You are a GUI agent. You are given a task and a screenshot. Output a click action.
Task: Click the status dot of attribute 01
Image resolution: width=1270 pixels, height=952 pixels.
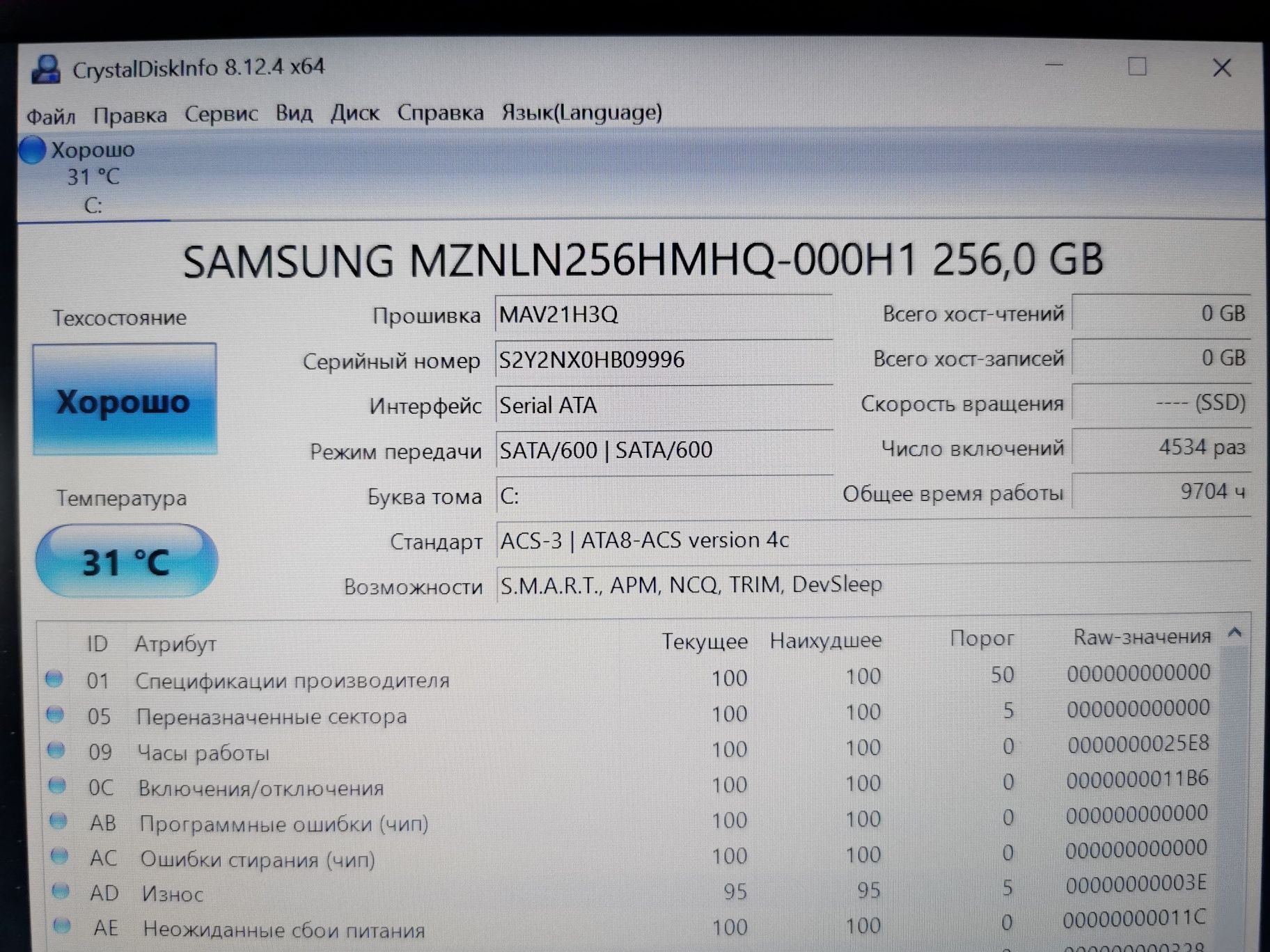click(x=54, y=678)
